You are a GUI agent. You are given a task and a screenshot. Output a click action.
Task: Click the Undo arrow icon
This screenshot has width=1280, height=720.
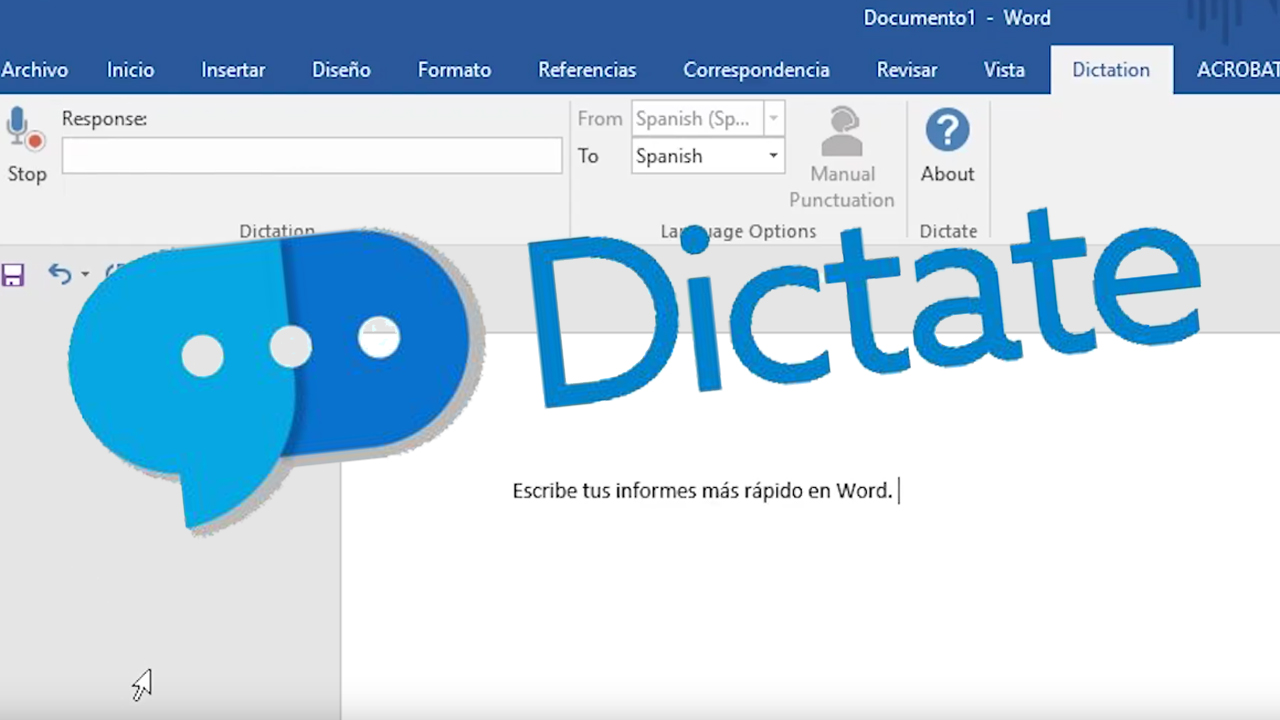[60, 274]
